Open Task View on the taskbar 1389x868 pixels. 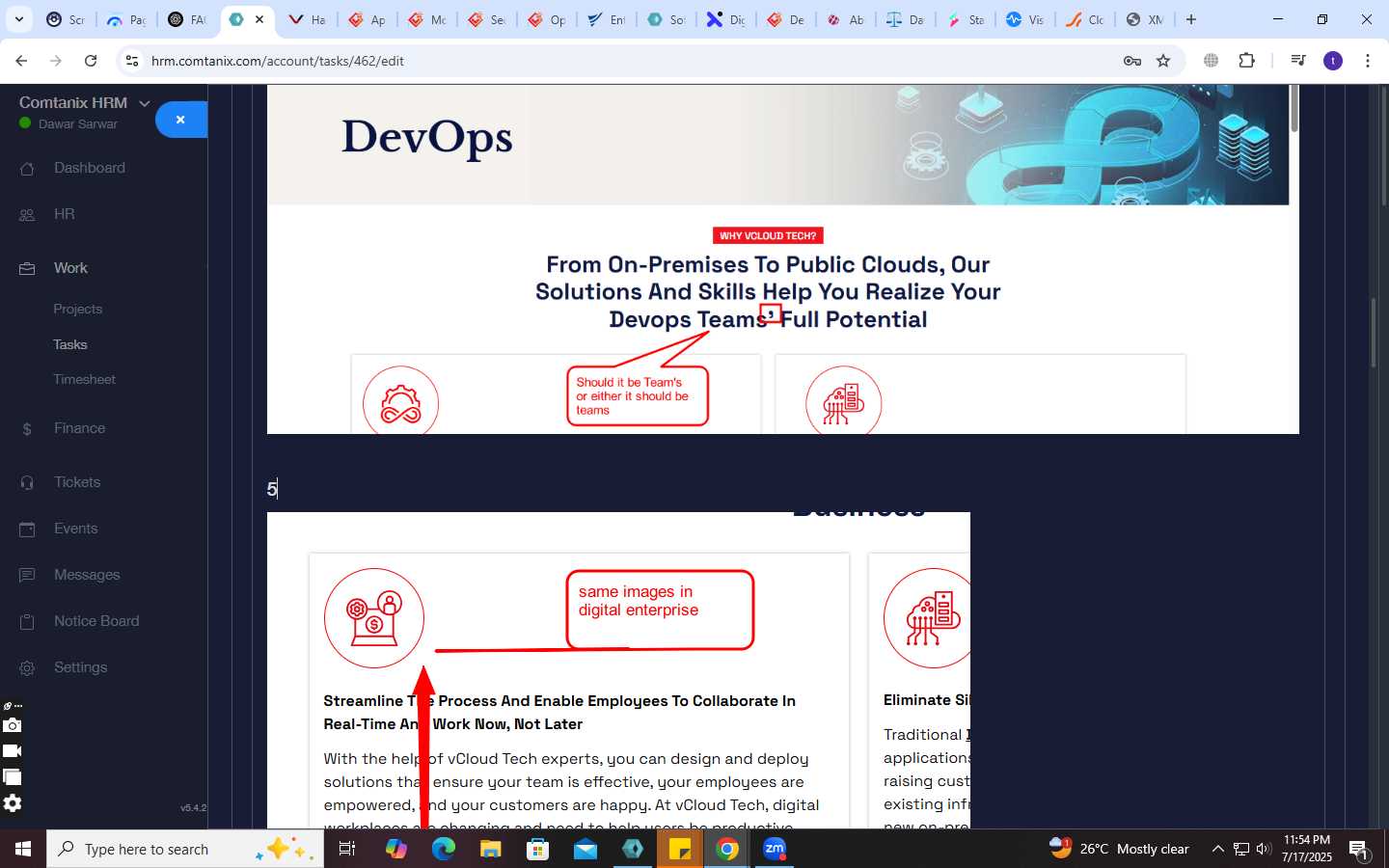[347, 849]
